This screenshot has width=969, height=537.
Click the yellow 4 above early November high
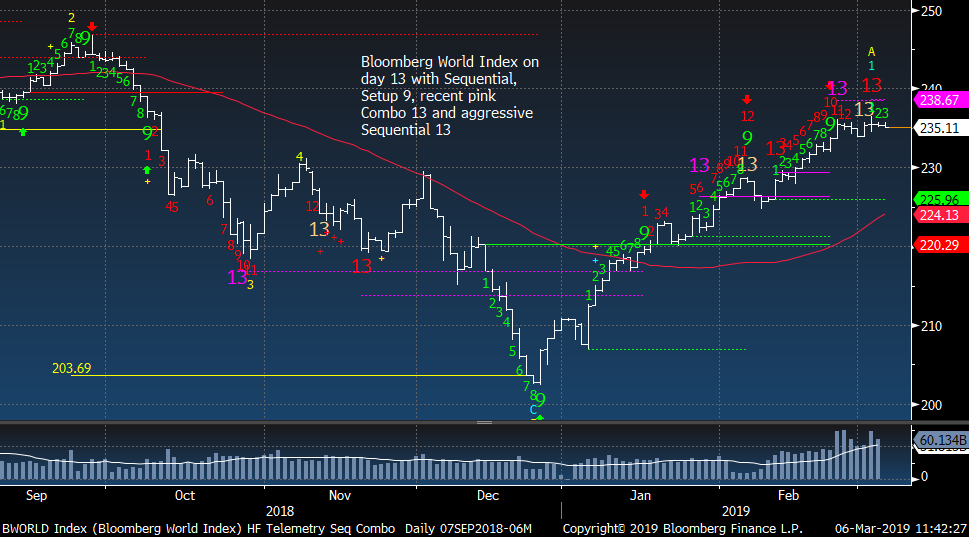pos(300,157)
